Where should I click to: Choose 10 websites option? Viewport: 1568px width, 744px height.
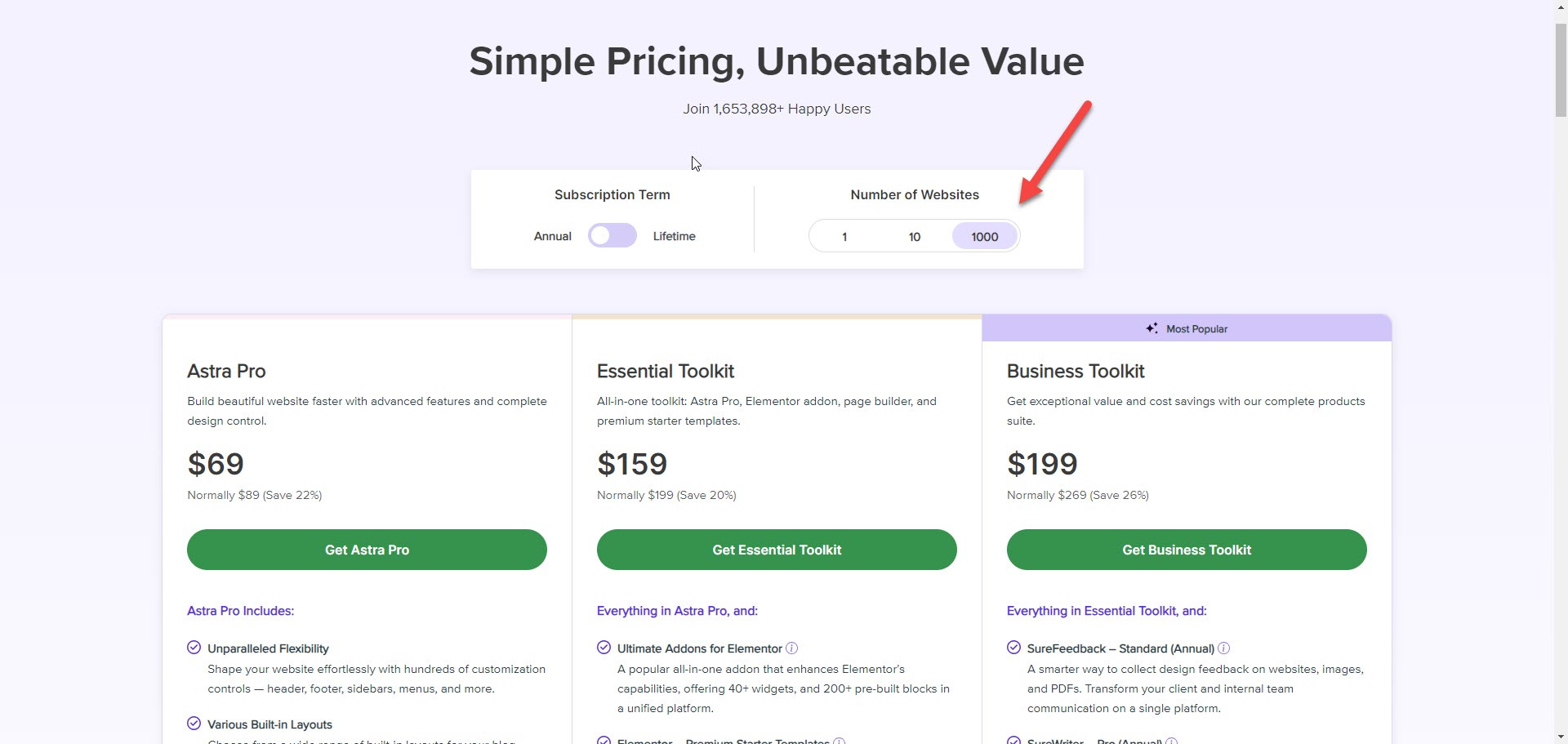(x=915, y=237)
